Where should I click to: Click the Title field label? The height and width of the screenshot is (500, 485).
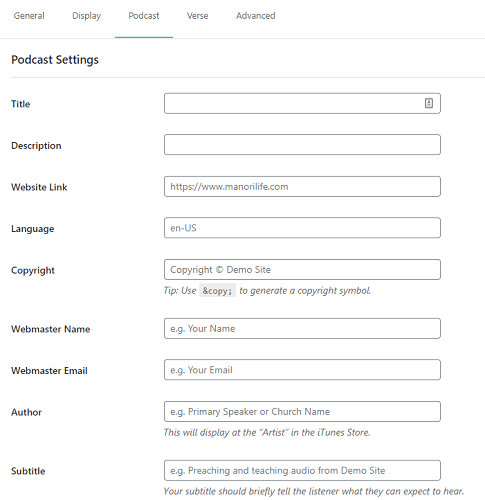21,104
